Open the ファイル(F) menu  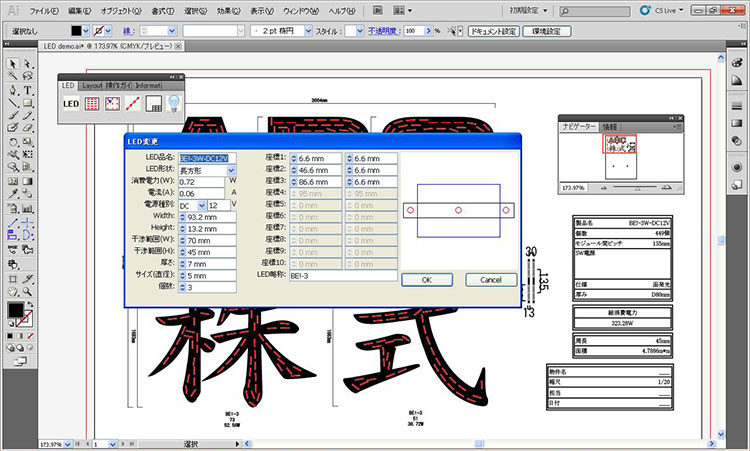pos(44,11)
